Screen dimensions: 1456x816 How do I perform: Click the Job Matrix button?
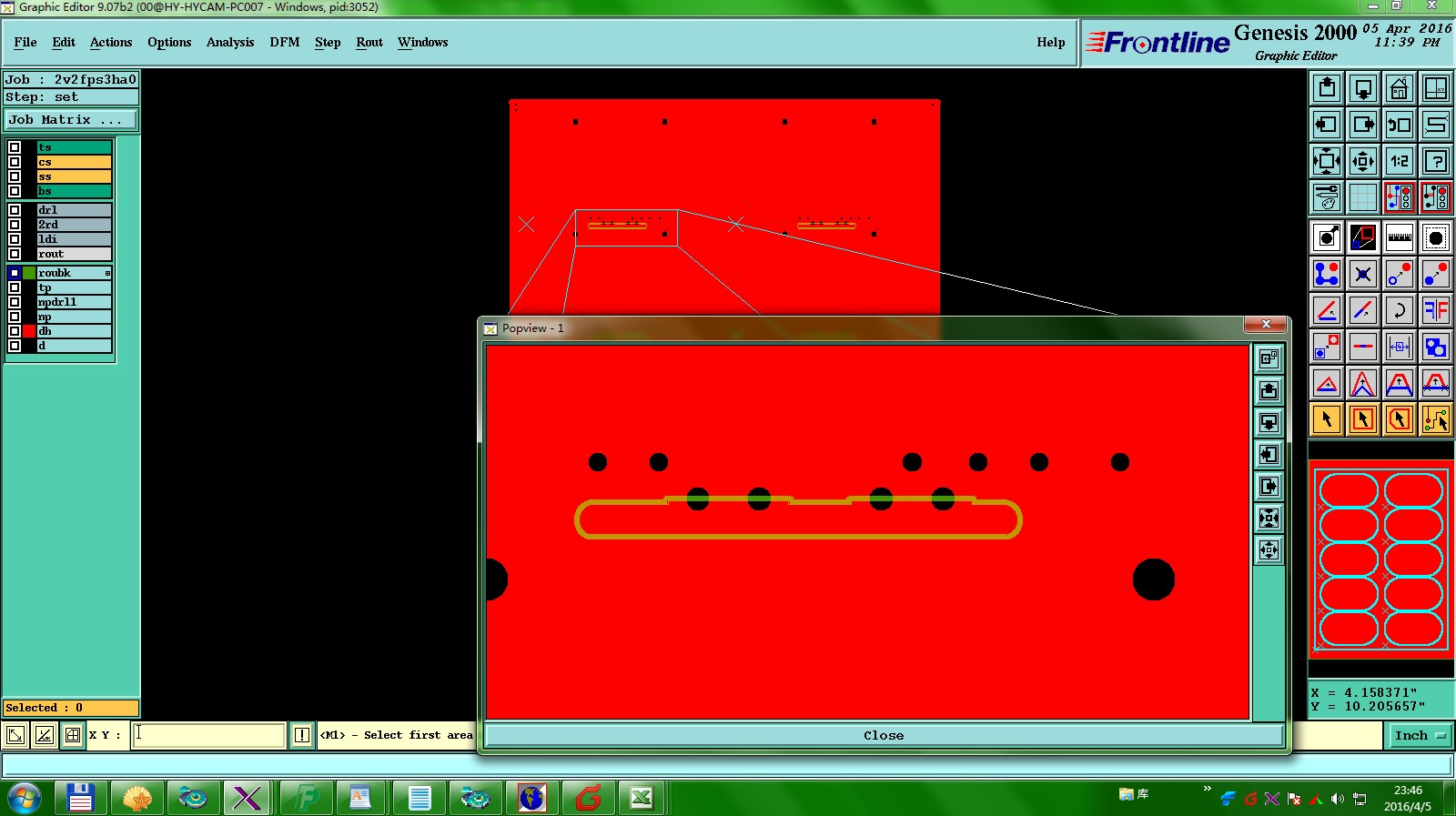71,119
